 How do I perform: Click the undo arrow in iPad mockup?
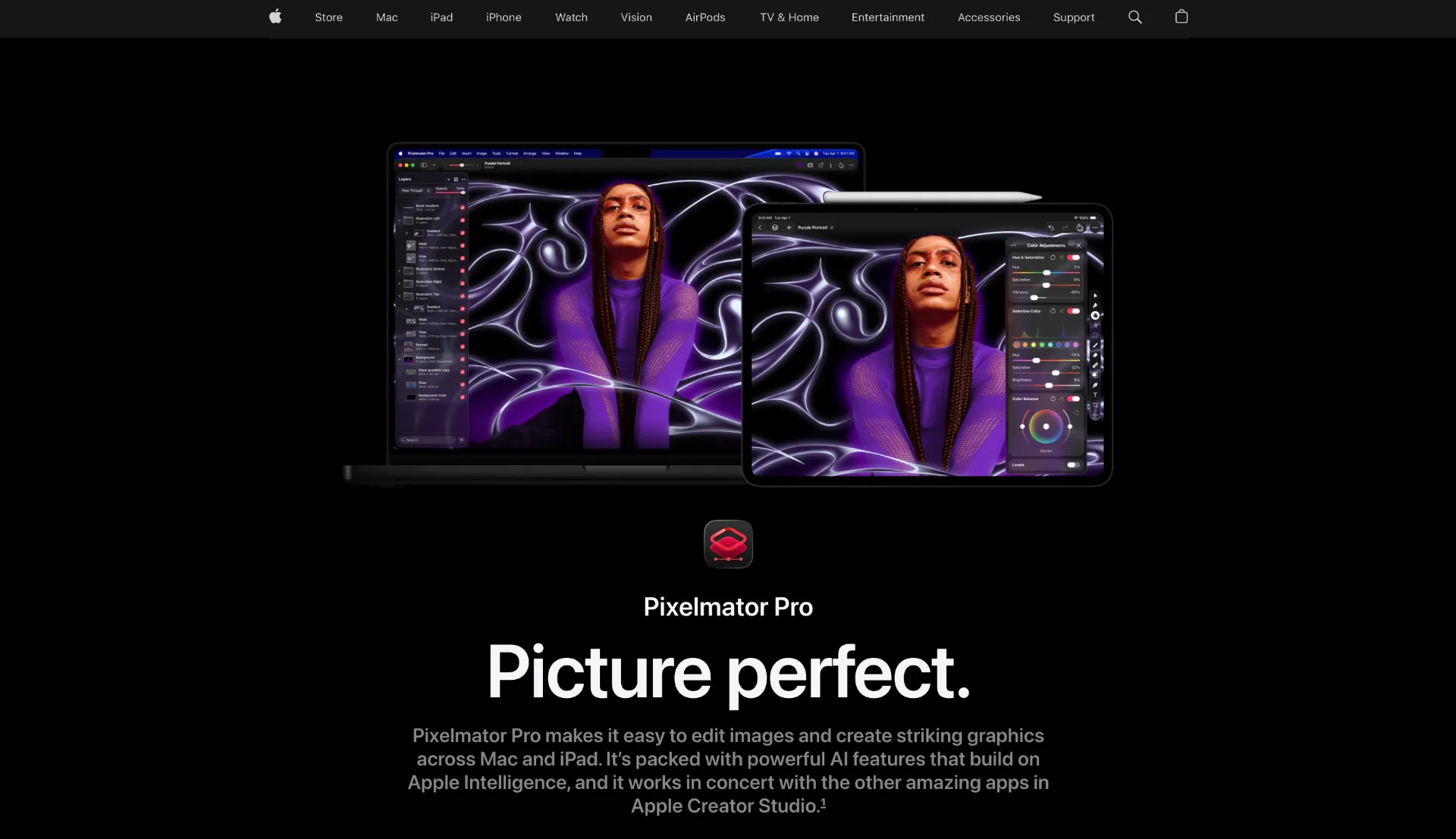point(1051,227)
